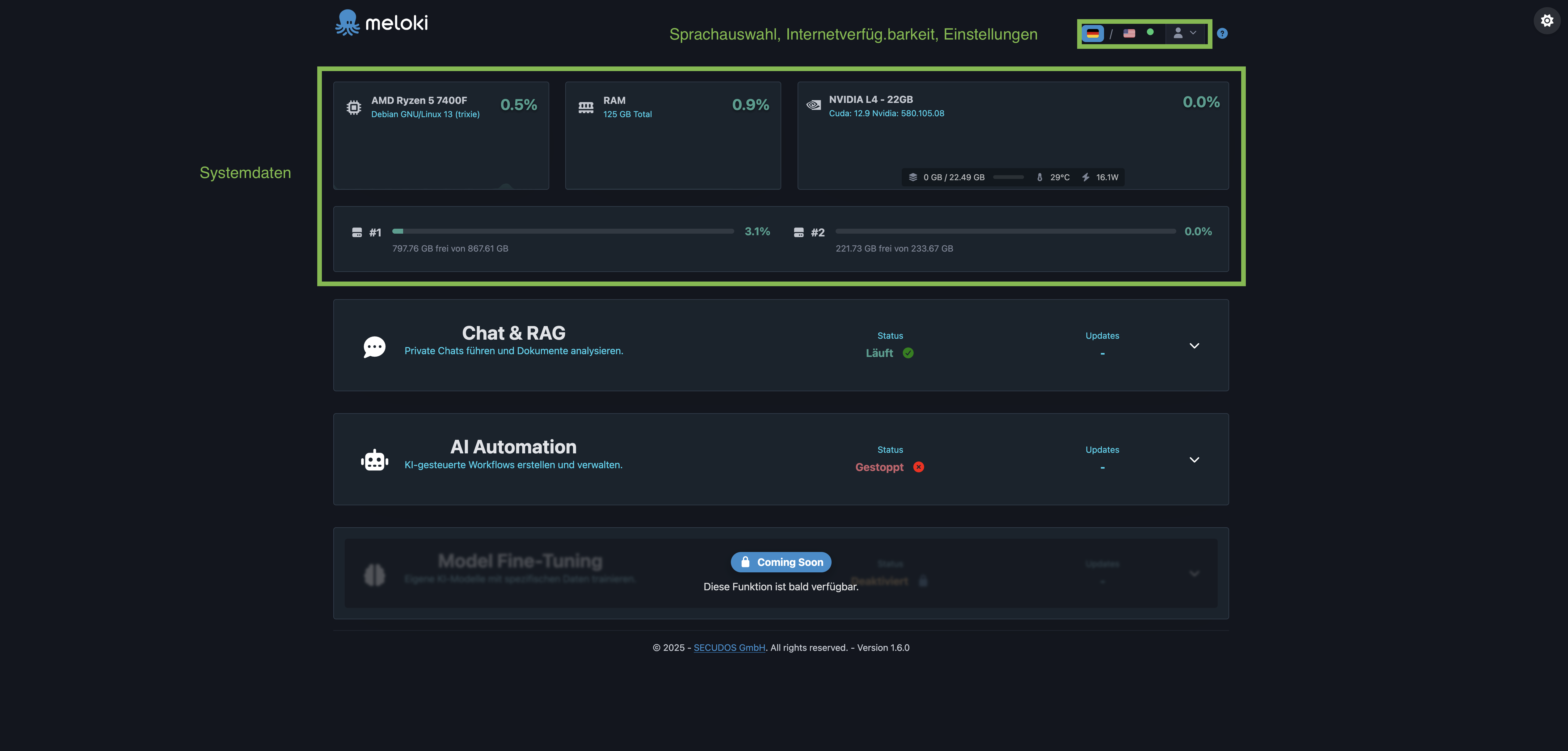This screenshot has height=751, width=1568.
Task: Click the Chat & RAG title
Action: pyautogui.click(x=513, y=333)
